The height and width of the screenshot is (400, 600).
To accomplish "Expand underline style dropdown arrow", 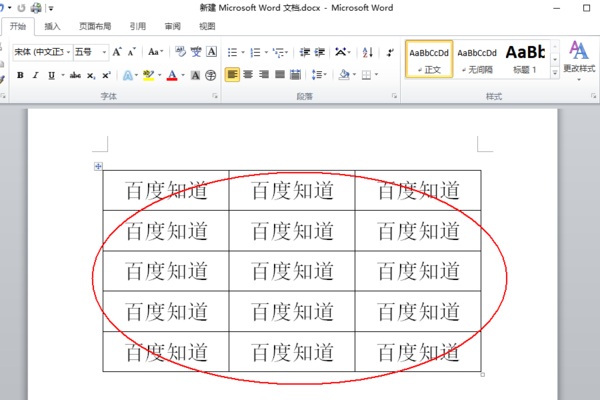I will tap(63, 75).
